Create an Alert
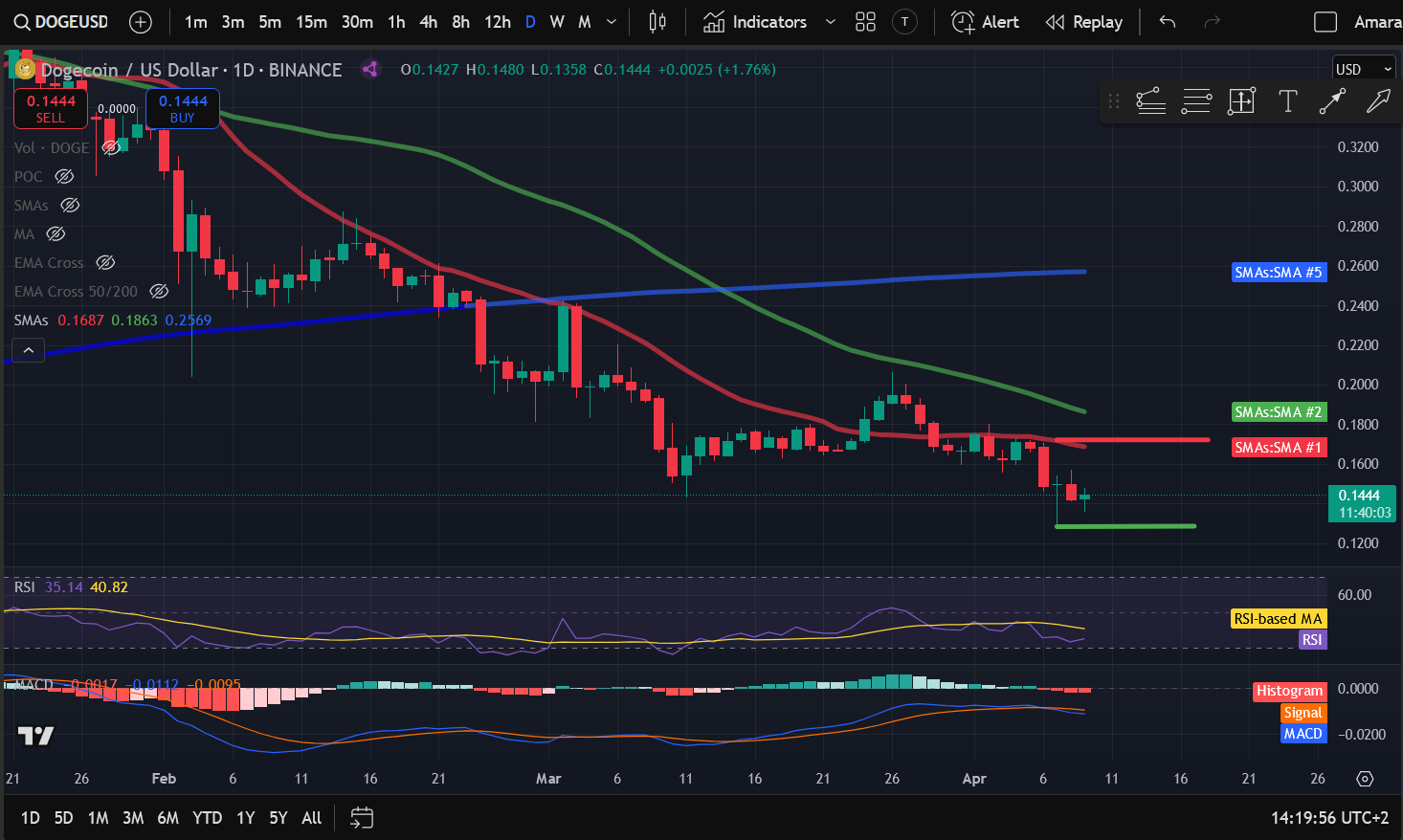Viewport: 1403px width, 840px height. click(x=986, y=22)
